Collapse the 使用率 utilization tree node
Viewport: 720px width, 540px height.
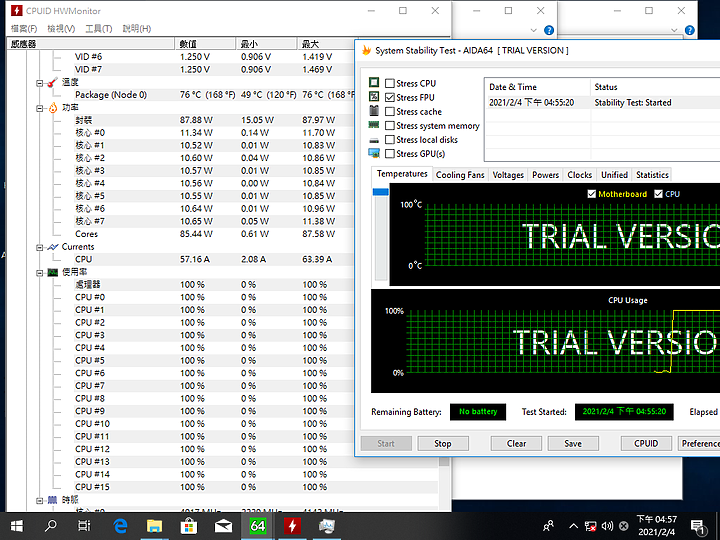click(x=39, y=273)
